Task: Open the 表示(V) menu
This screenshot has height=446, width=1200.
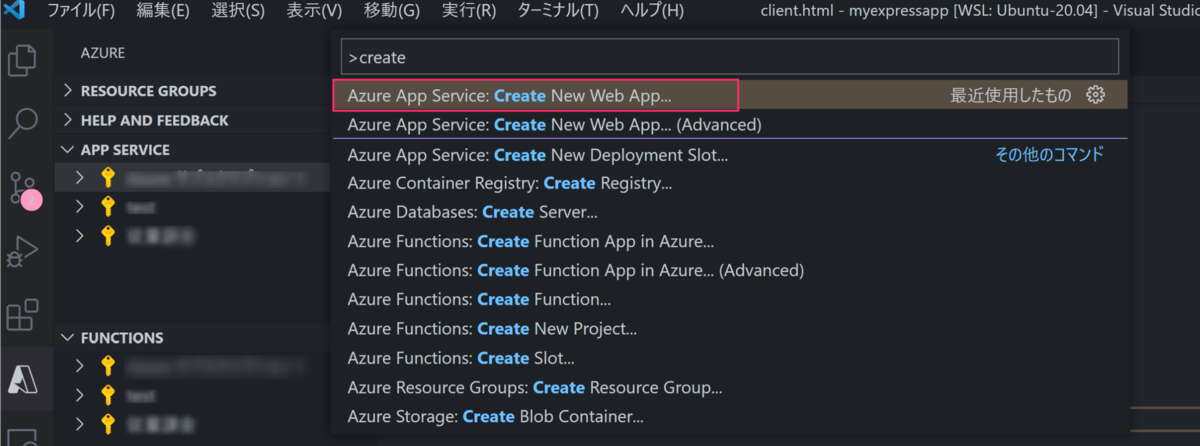Action: [x=314, y=12]
